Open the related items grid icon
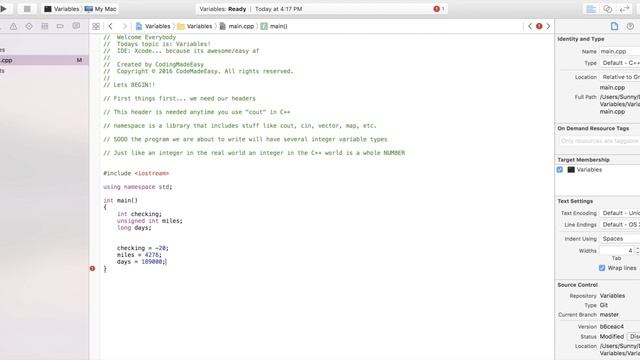Screen dimensions: 640x360 [x=96, y=26]
